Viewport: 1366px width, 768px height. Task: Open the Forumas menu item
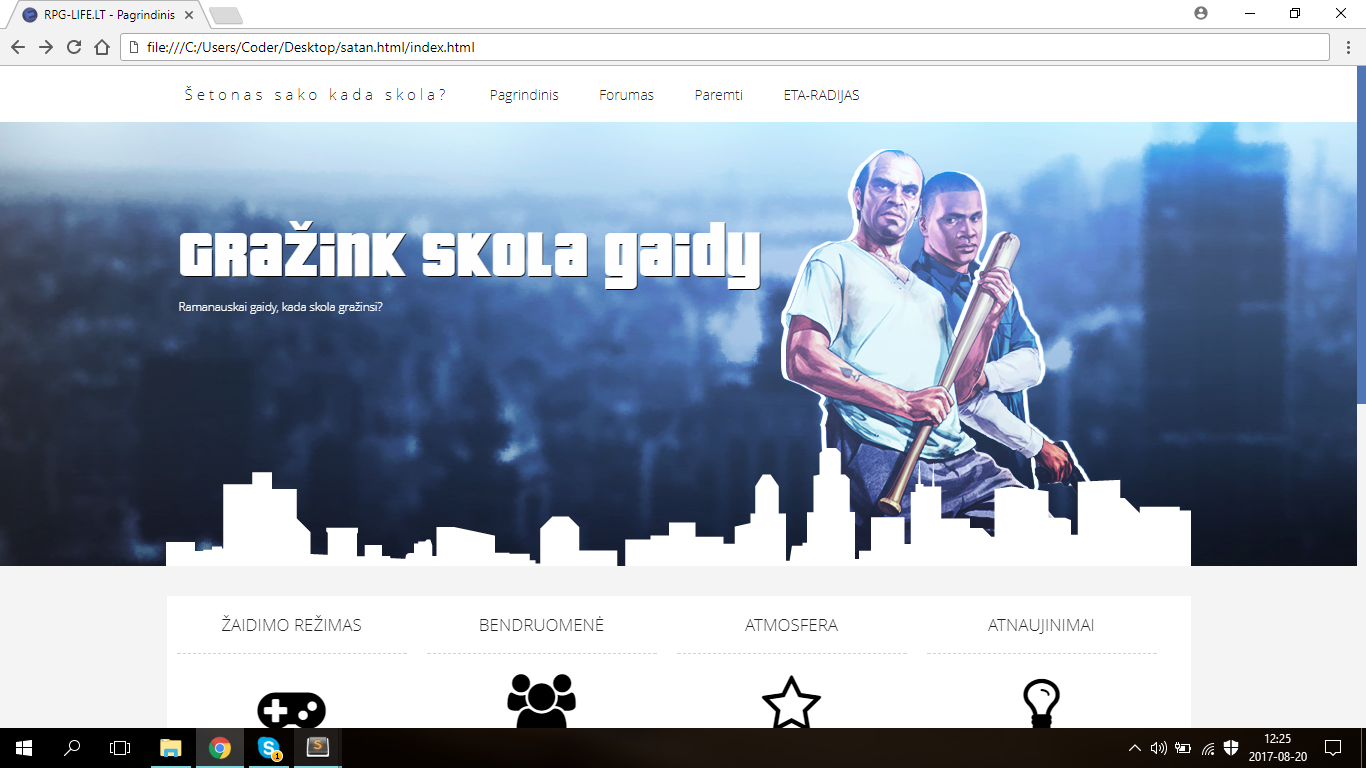tap(627, 95)
